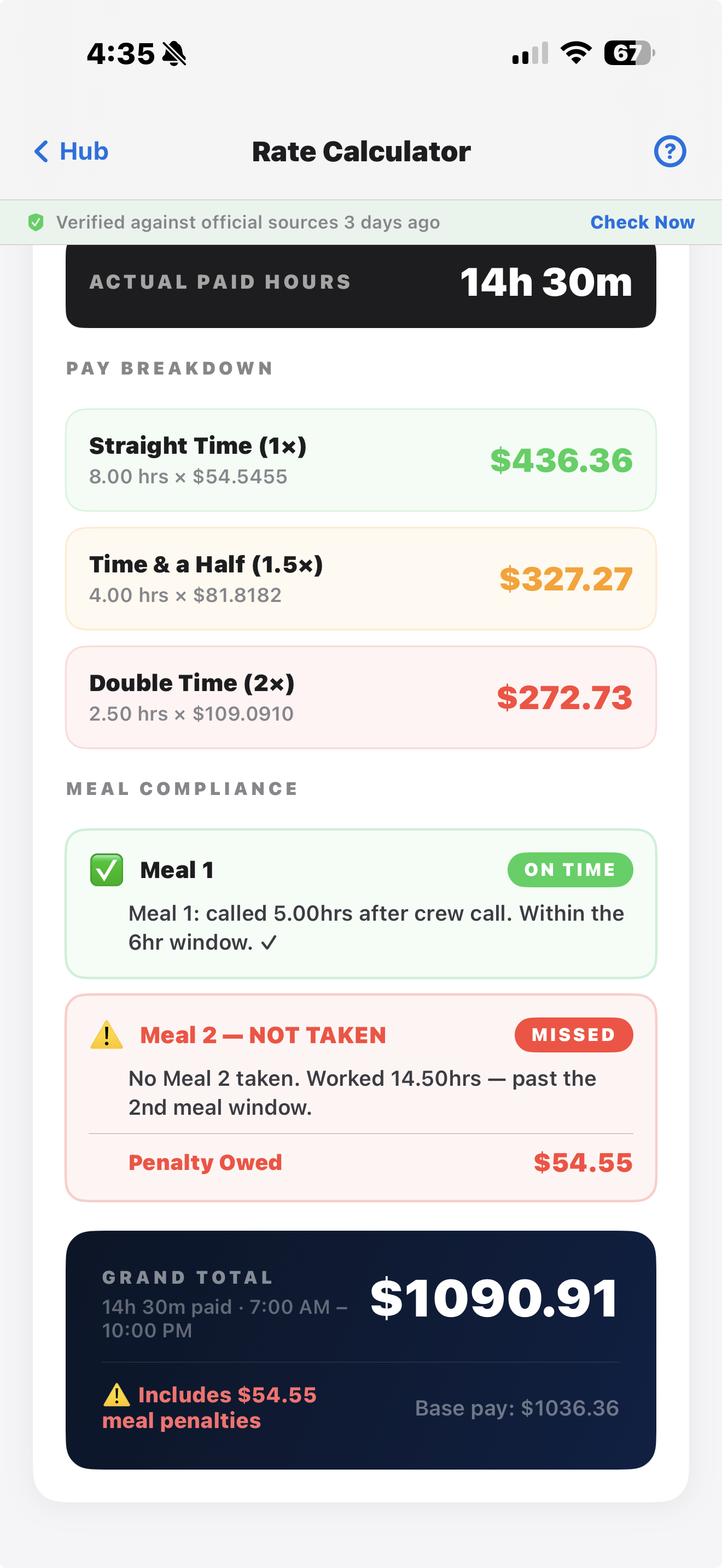Tap the Meal 1 green checkmark icon
This screenshot has width=722, height=1568.
point(107,870)
